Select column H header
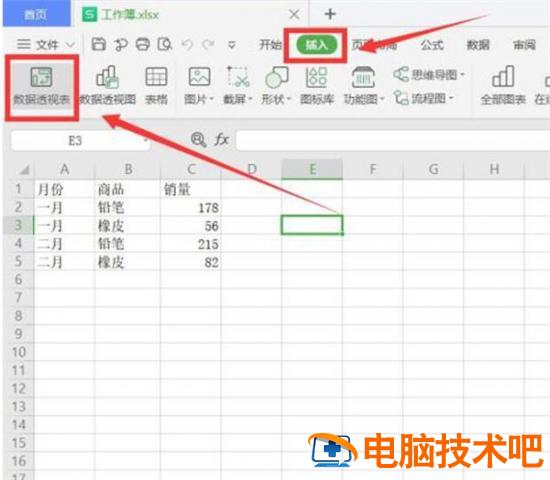The width and height of the screenshot is (550, 480). click(494, 170)
